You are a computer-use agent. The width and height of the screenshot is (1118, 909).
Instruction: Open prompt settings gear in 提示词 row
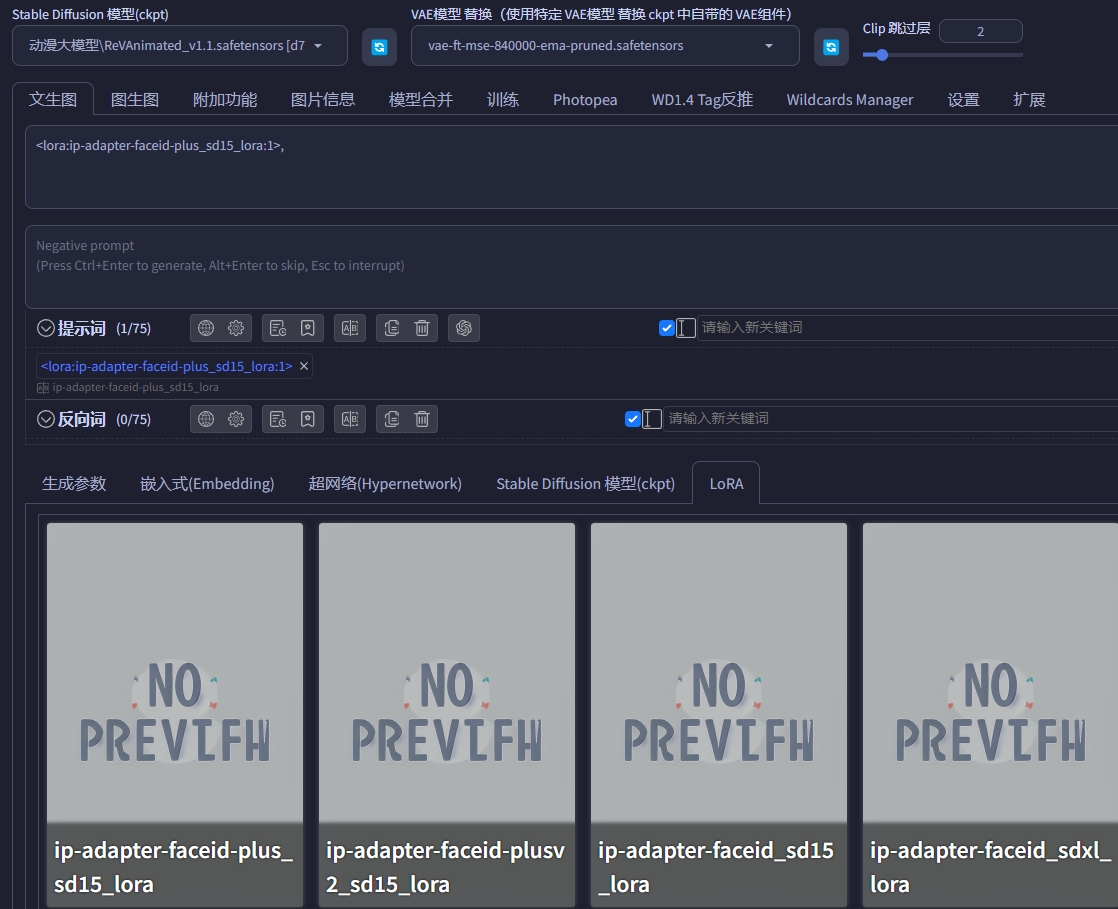(236, 328)
